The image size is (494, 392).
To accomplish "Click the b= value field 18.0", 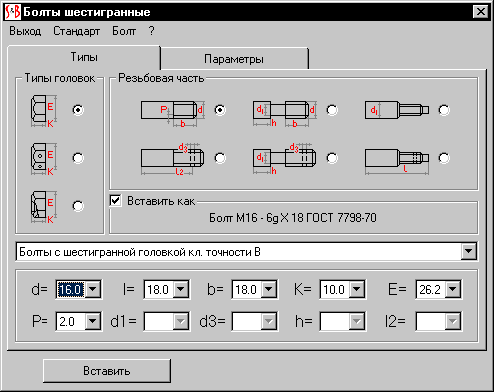I will [x=247, y=289].
